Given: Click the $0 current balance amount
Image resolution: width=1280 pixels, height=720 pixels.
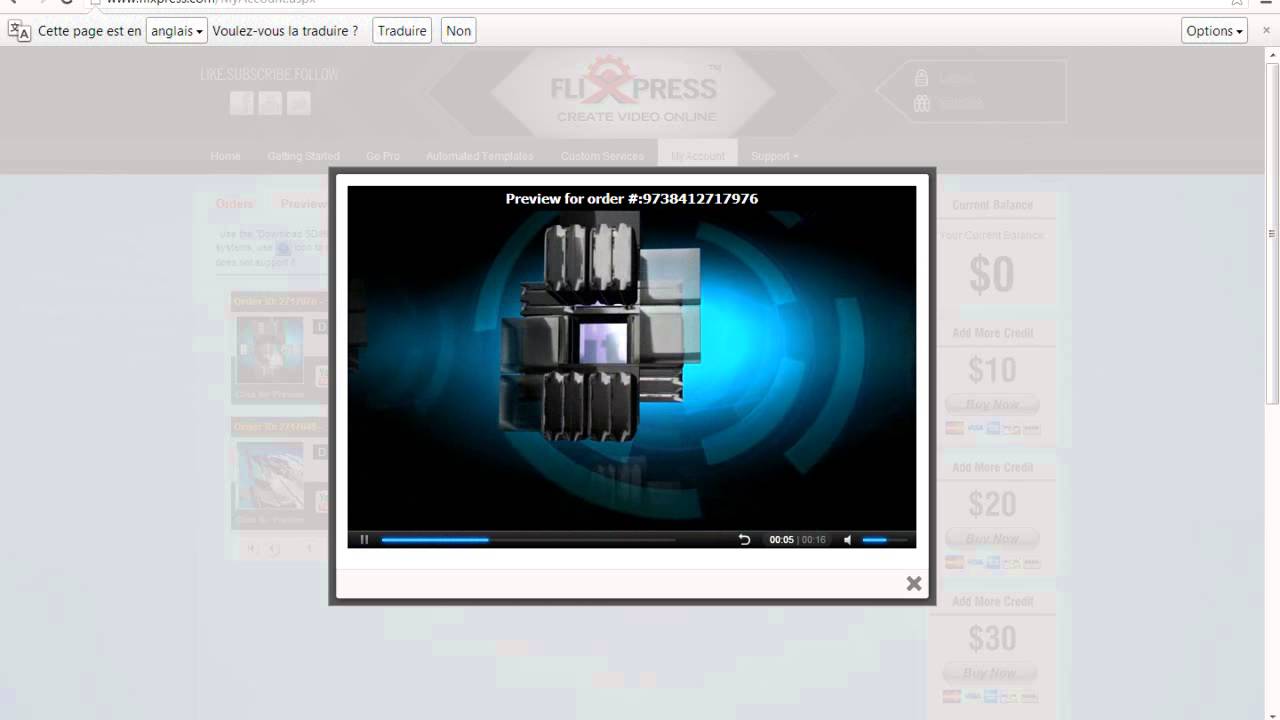Looking at the screenshot, I should pyautogui.click(x=992, y=275).
